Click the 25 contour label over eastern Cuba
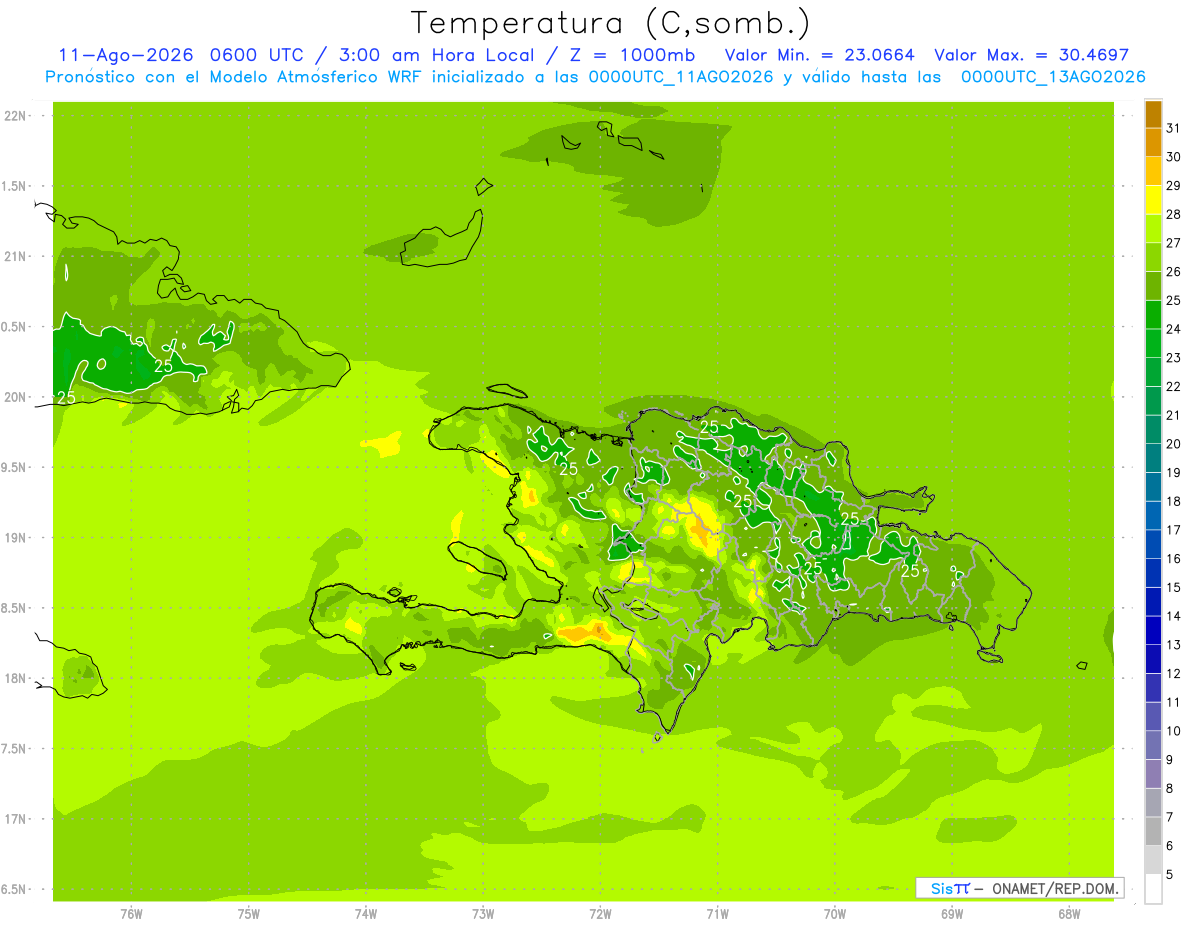Viewport: 1200px width, 927px height. tap(163, 366)
